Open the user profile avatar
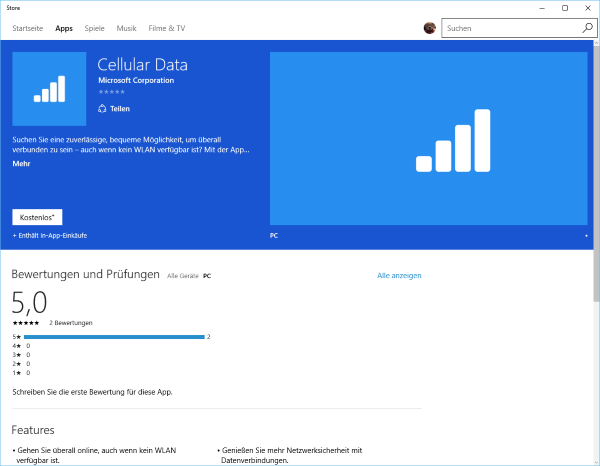This screenshot has width=600, height=466. pos(429,28)
